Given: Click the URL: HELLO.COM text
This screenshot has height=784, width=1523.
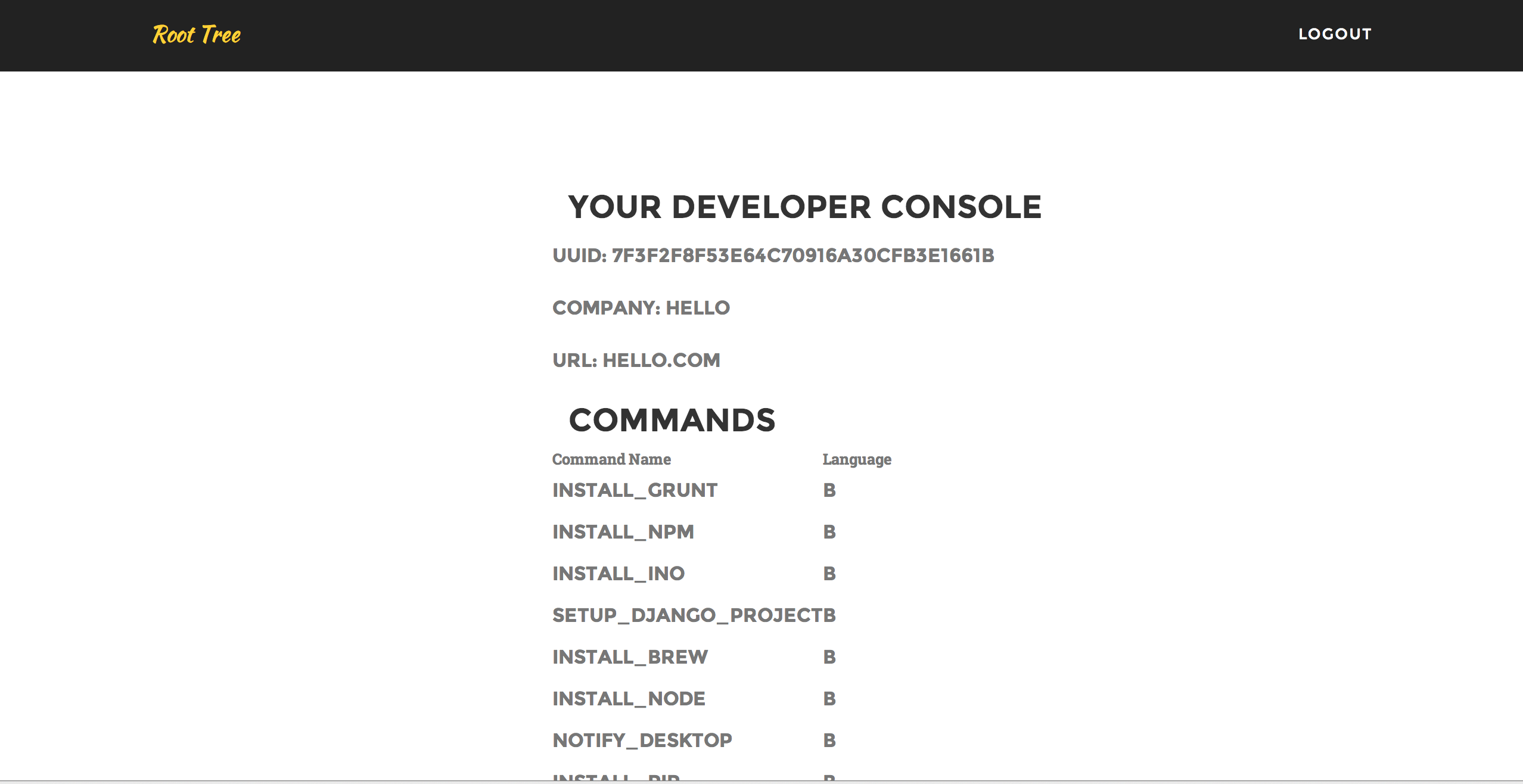Looking at the screenshot, I should (636, 360).
